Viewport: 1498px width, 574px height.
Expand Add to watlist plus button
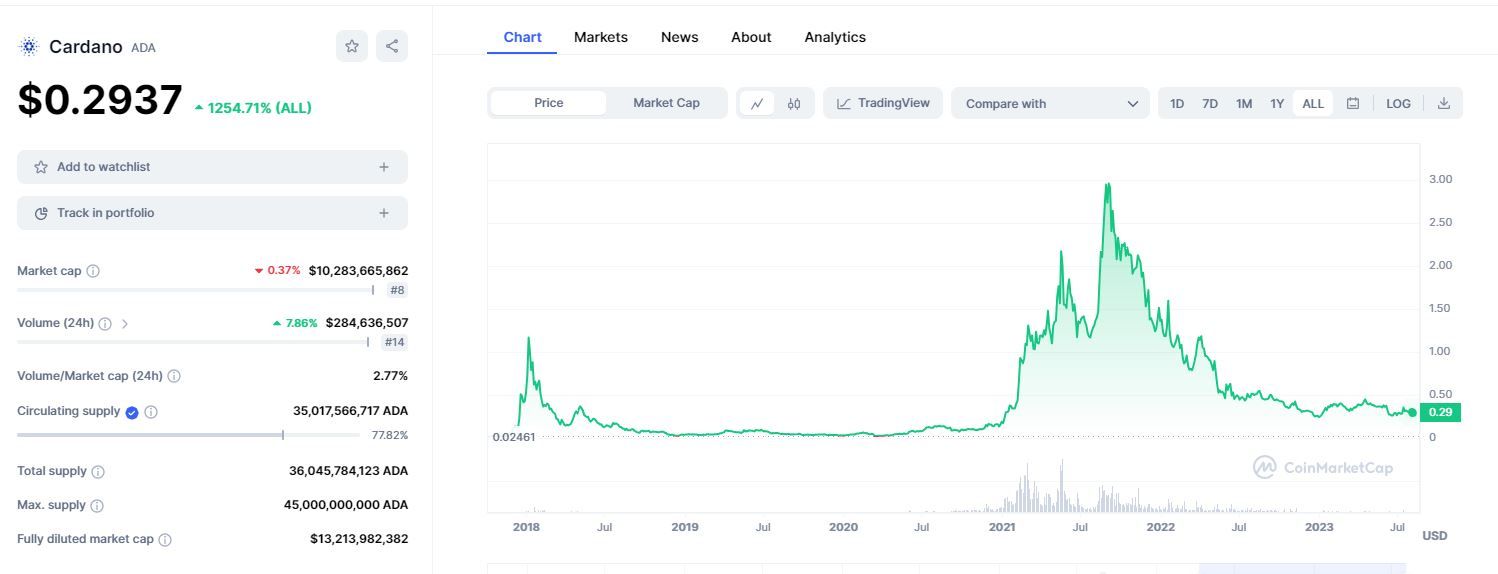[x=384, y=167]
